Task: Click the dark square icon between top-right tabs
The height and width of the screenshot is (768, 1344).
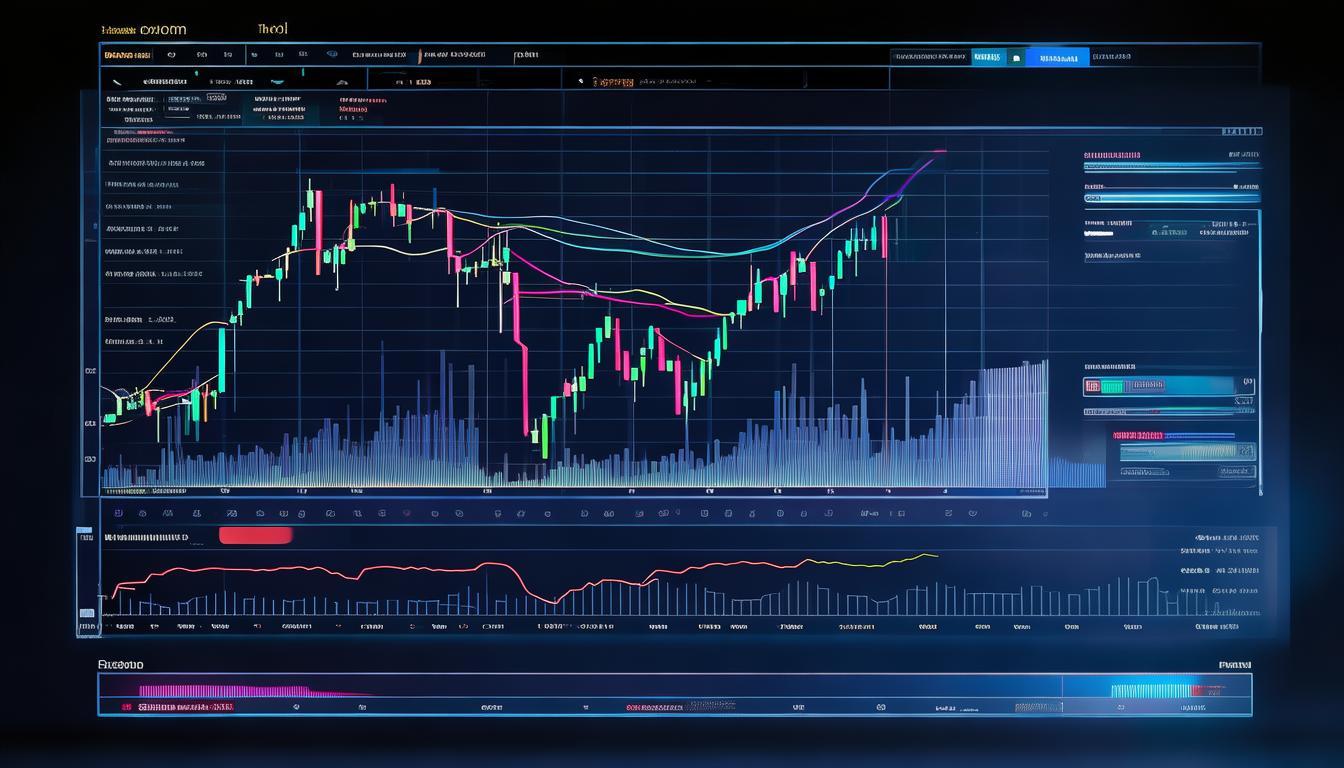Action: (1017, 58)
